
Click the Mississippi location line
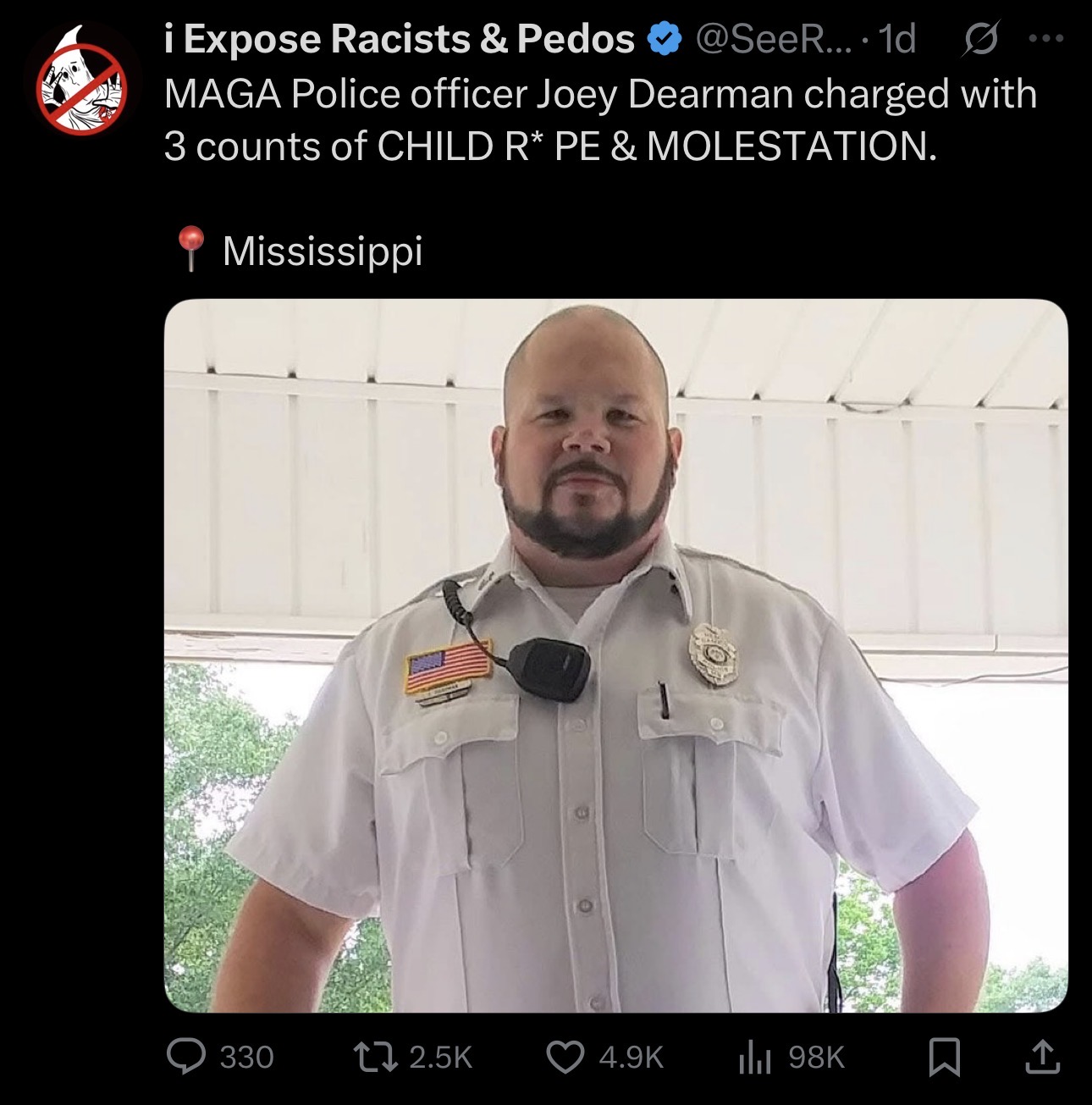coord(298,251)
